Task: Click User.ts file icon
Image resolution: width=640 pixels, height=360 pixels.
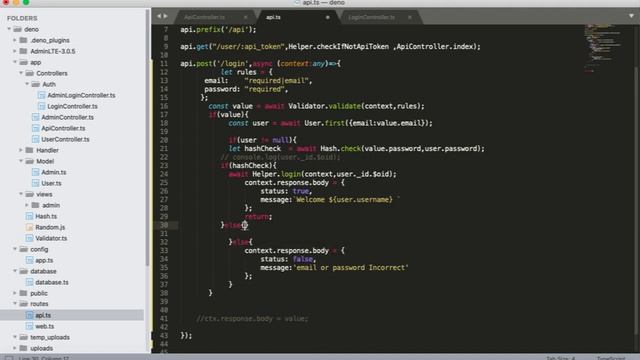Action: 36,183
